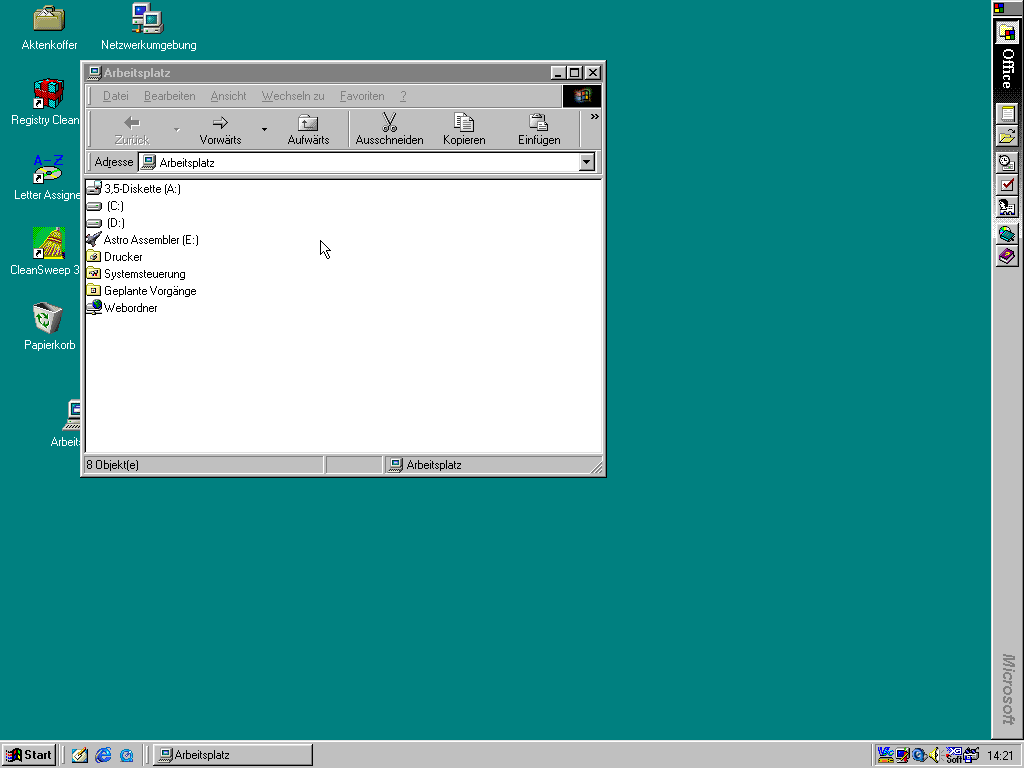Open the Wechseln zu menu

coord(293,96)
